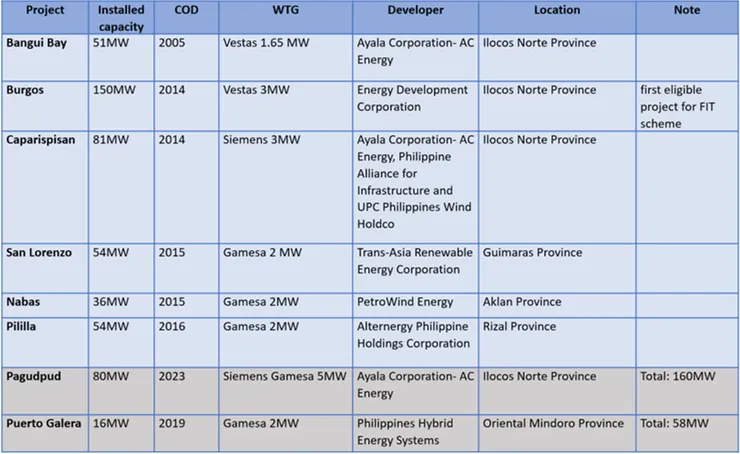Click Pagudpud's 'Ilocos Norte Province' cell
Image resolution: width=740 pixels, height=454 pixels.
point(557,391)
